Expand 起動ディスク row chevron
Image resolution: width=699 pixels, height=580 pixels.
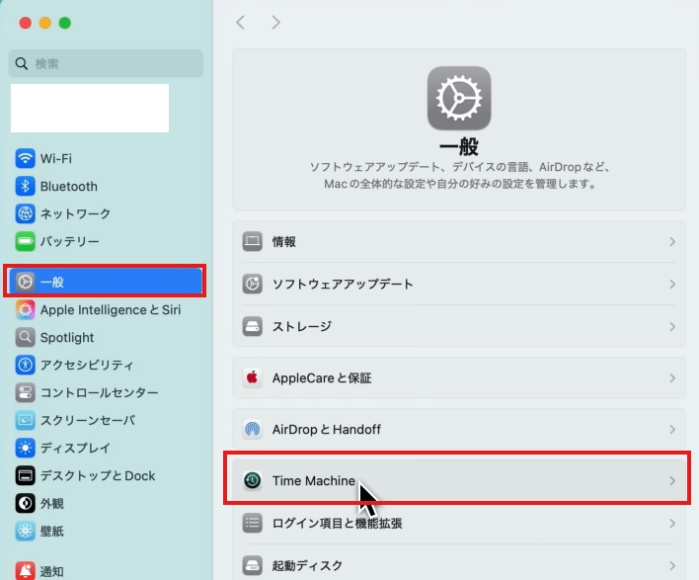point(672,565)
